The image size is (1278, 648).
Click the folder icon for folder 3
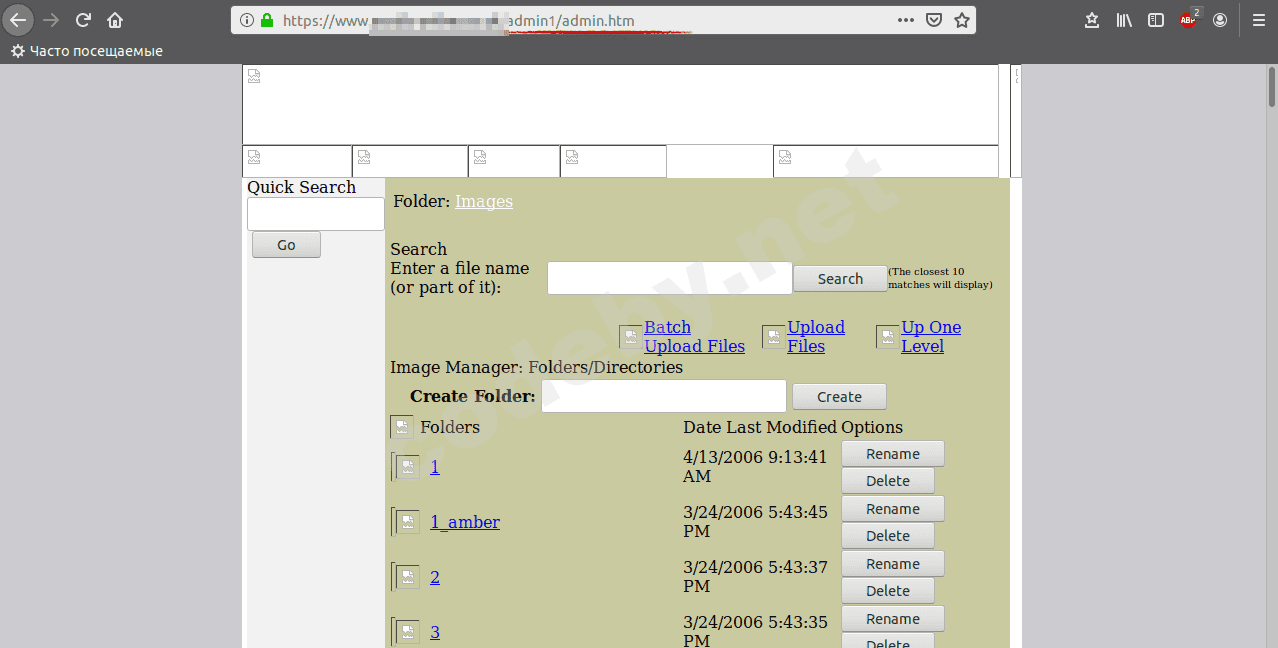[x=408, y=632]
